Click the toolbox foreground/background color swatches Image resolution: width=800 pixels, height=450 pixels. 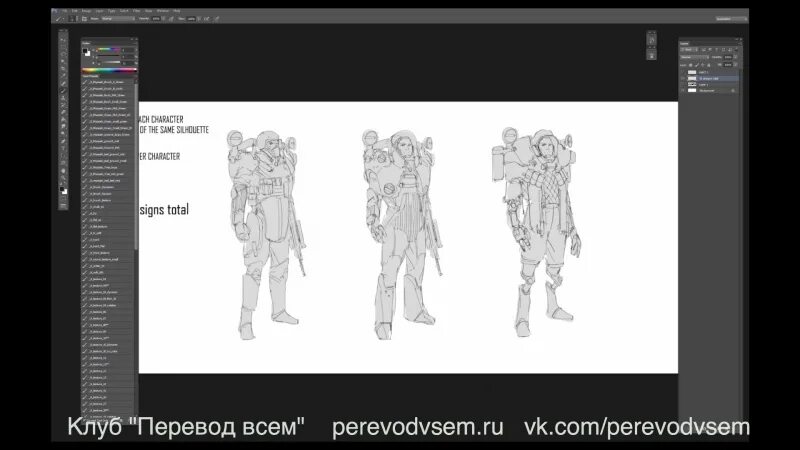pos(63,190)
